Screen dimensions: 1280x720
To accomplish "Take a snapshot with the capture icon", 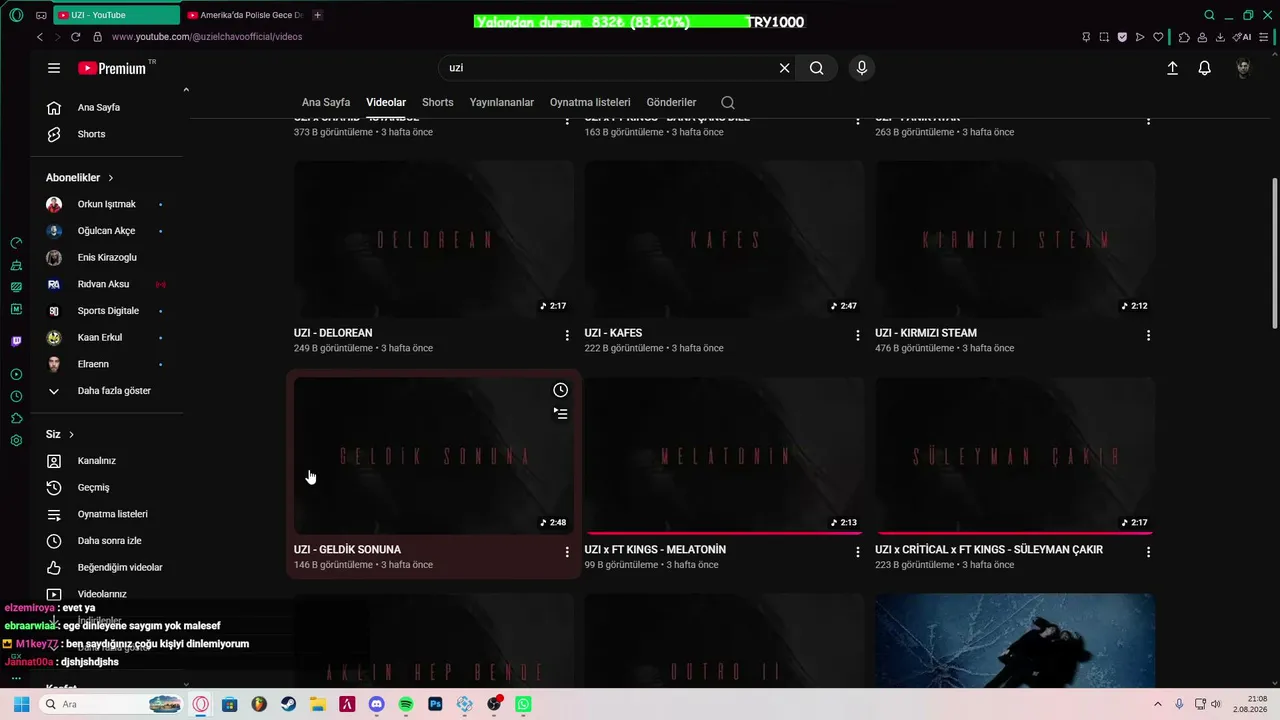I will (1104, 37).
